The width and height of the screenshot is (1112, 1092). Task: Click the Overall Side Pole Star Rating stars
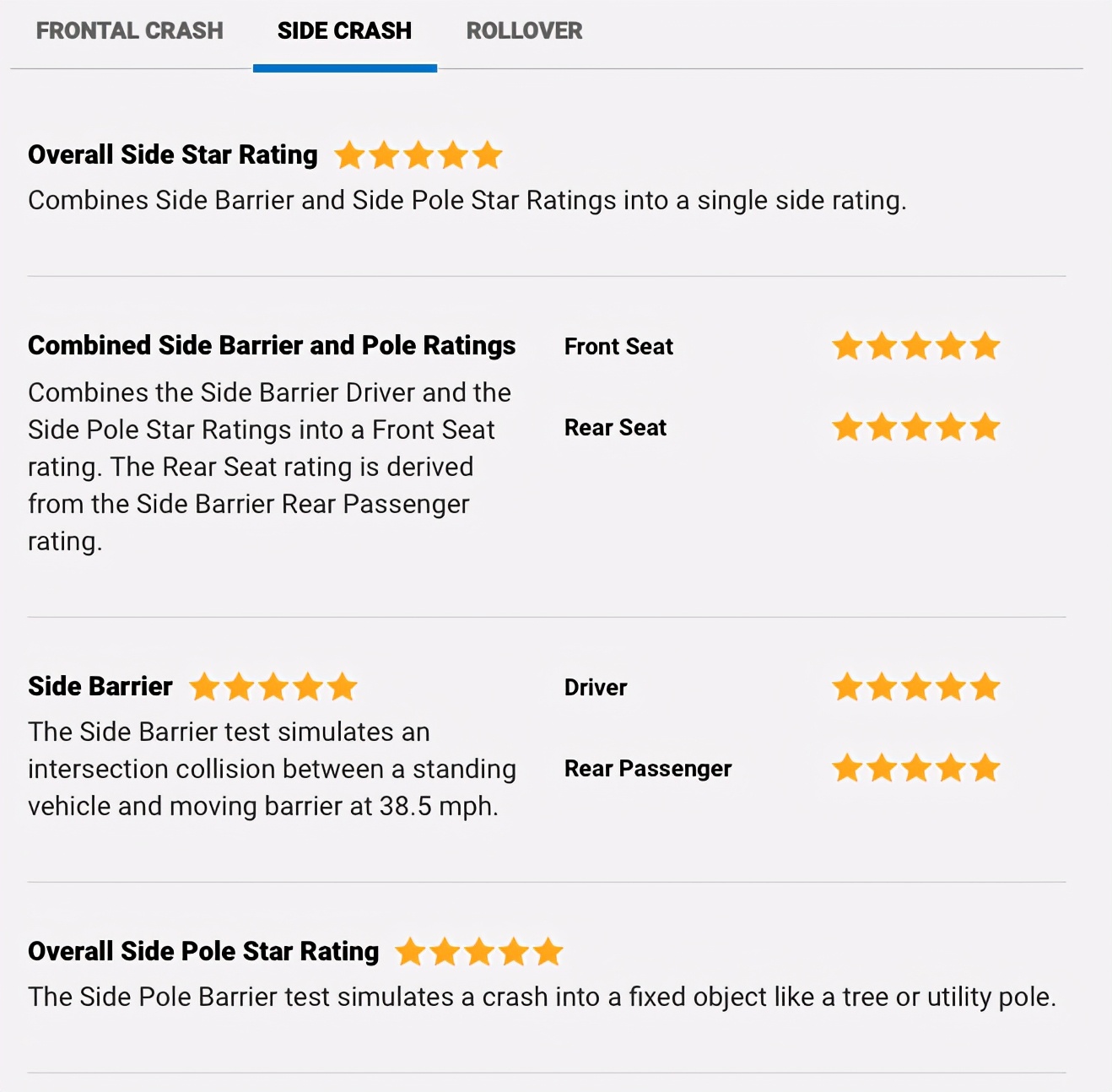[479, 952]
